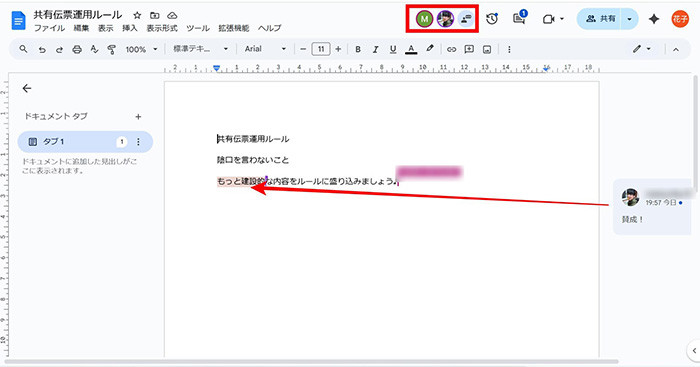
Task: Open the 100% zoom dropdown
Action: (x=141, y=49)
